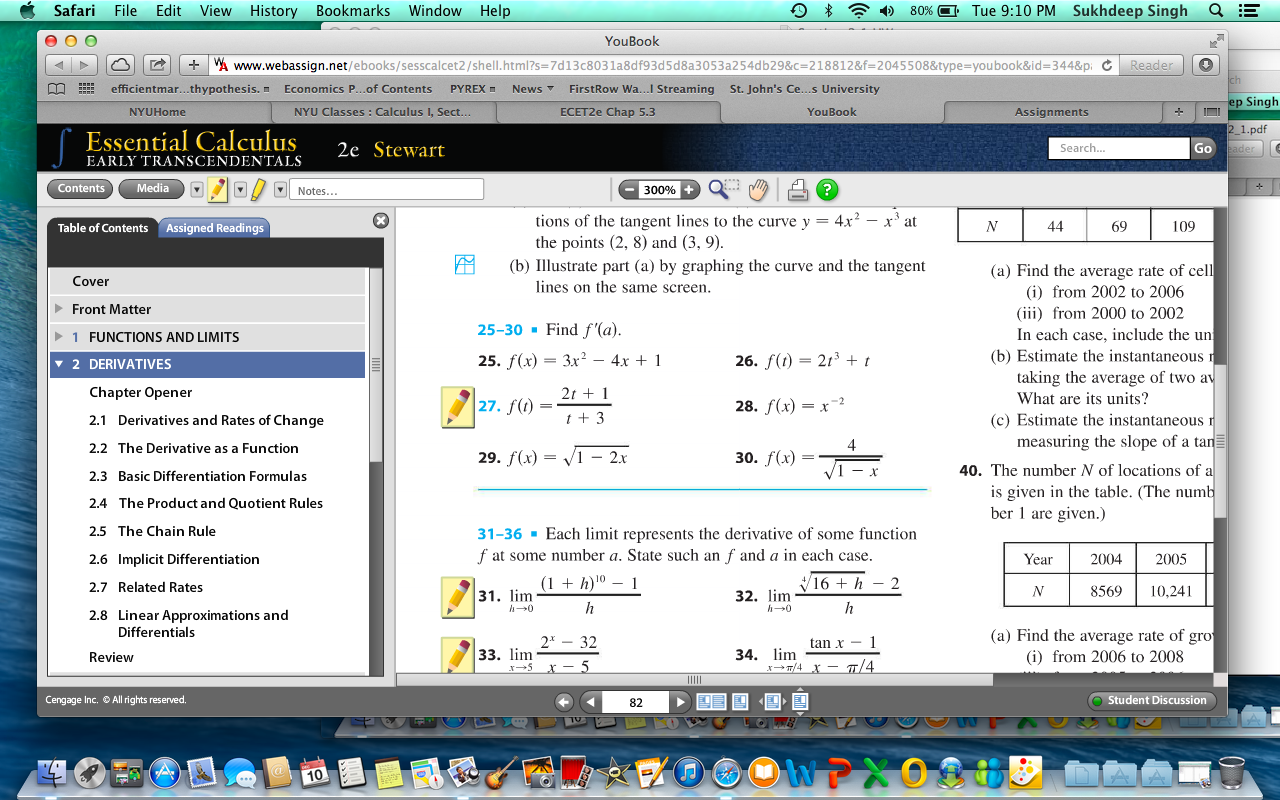Open the Chapter Opener entry

tap(141, 392)
